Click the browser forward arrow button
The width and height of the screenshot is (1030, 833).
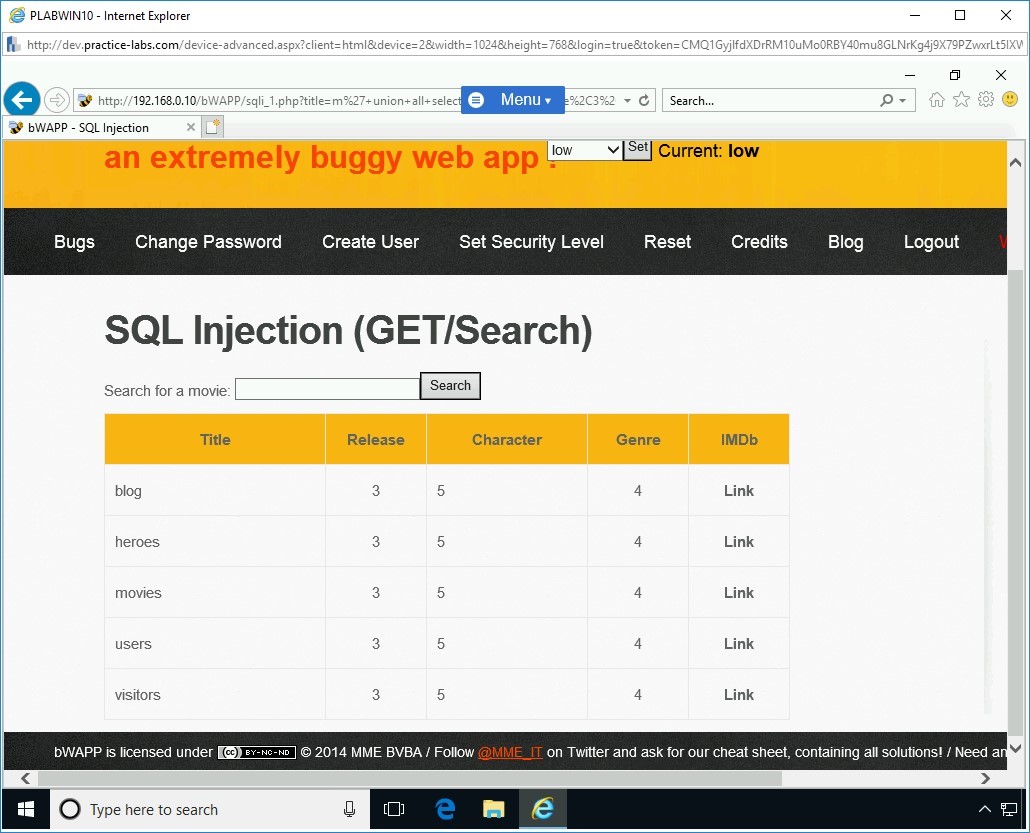pos(57,100)
